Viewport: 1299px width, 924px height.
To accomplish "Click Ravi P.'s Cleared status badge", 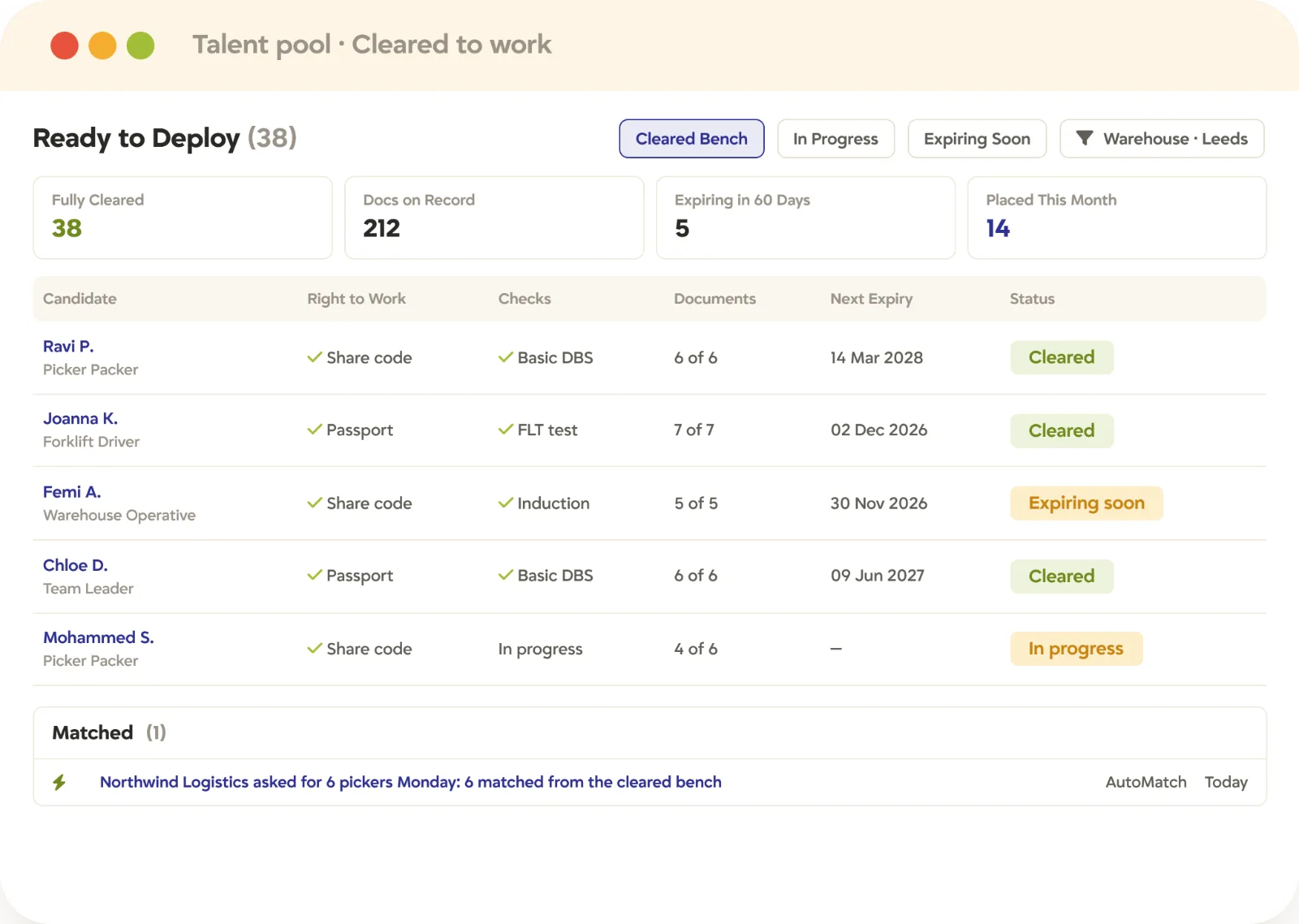I will [1062, 357].
